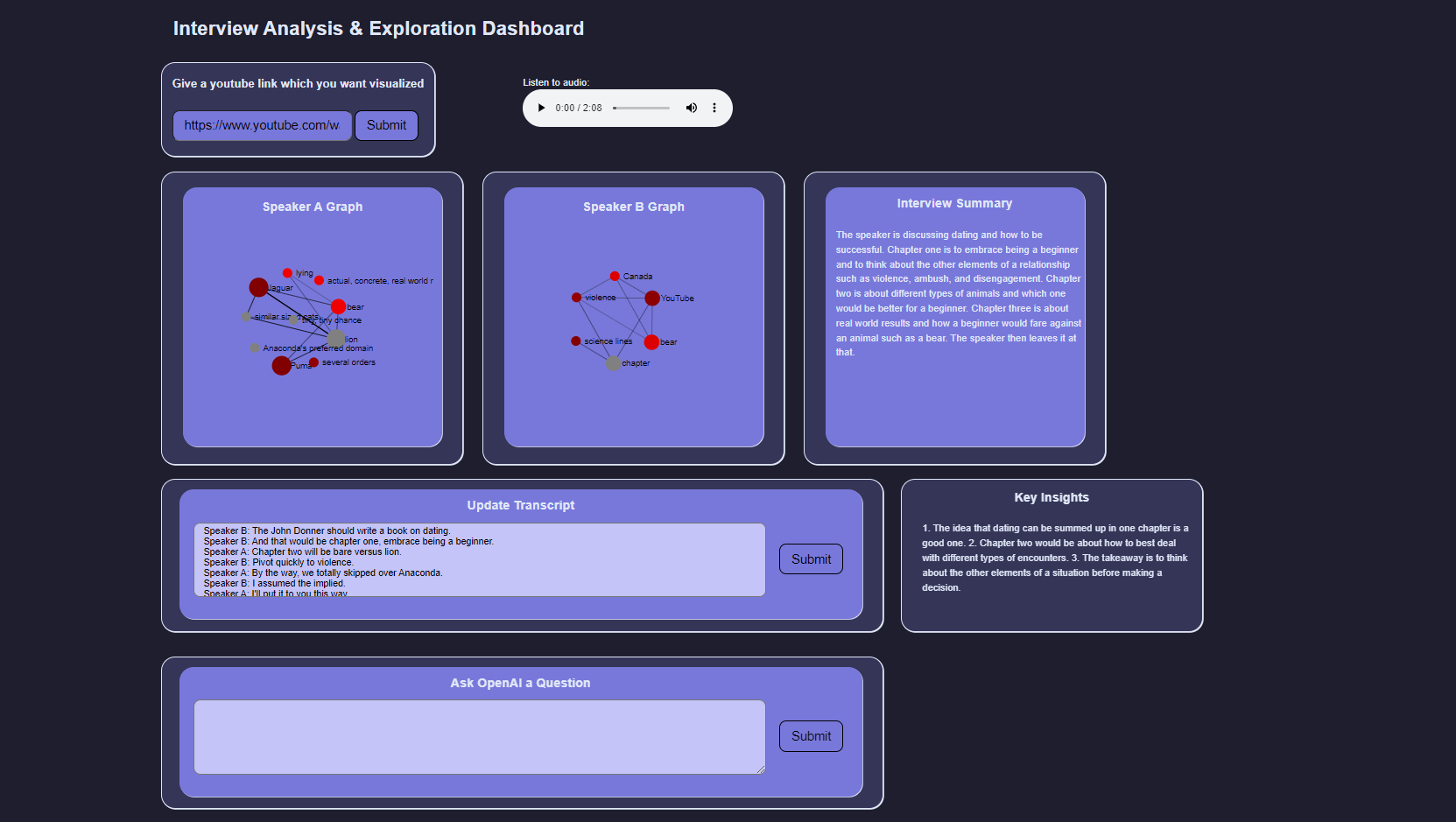The width and height of the screenshot is (1456, 822).
Task: Open audio player more options menu
Action: 714,108
